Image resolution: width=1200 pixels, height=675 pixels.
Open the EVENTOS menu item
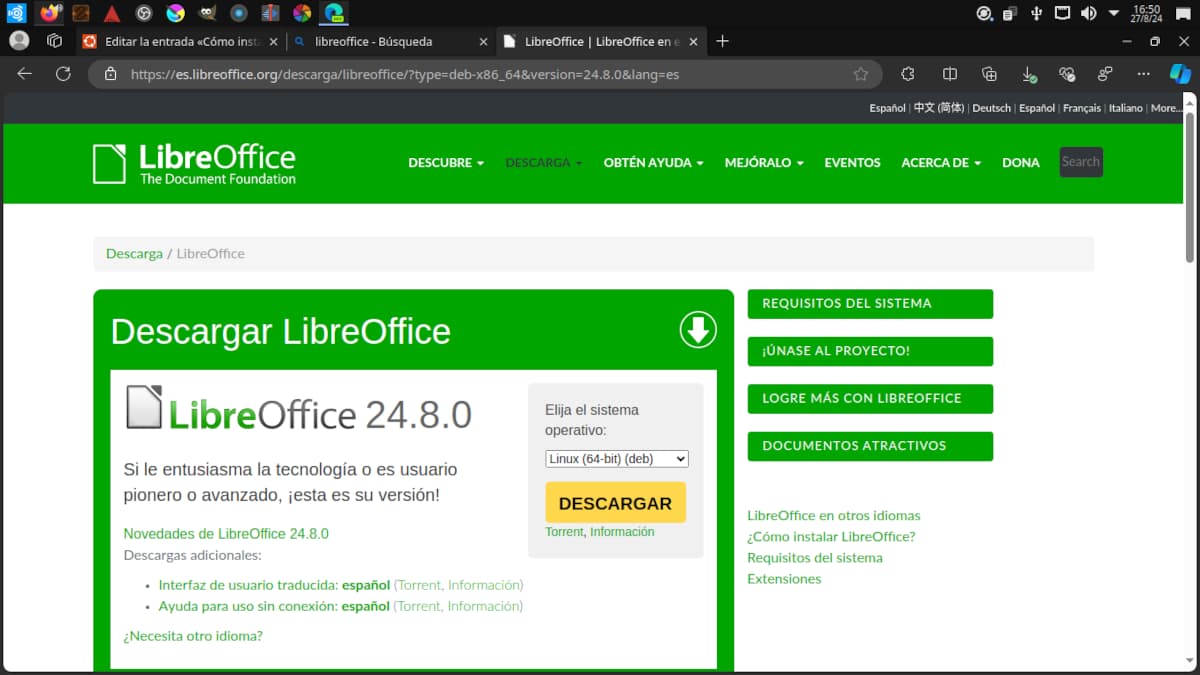click(852, 163)
